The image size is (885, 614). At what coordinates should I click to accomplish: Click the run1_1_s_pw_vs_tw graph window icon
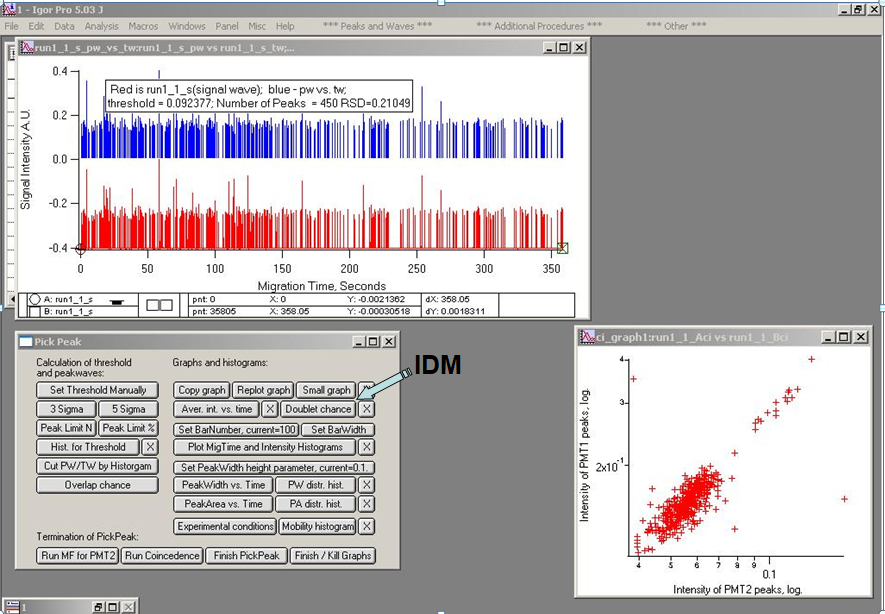pyautogui.click(x=27, y=47)
